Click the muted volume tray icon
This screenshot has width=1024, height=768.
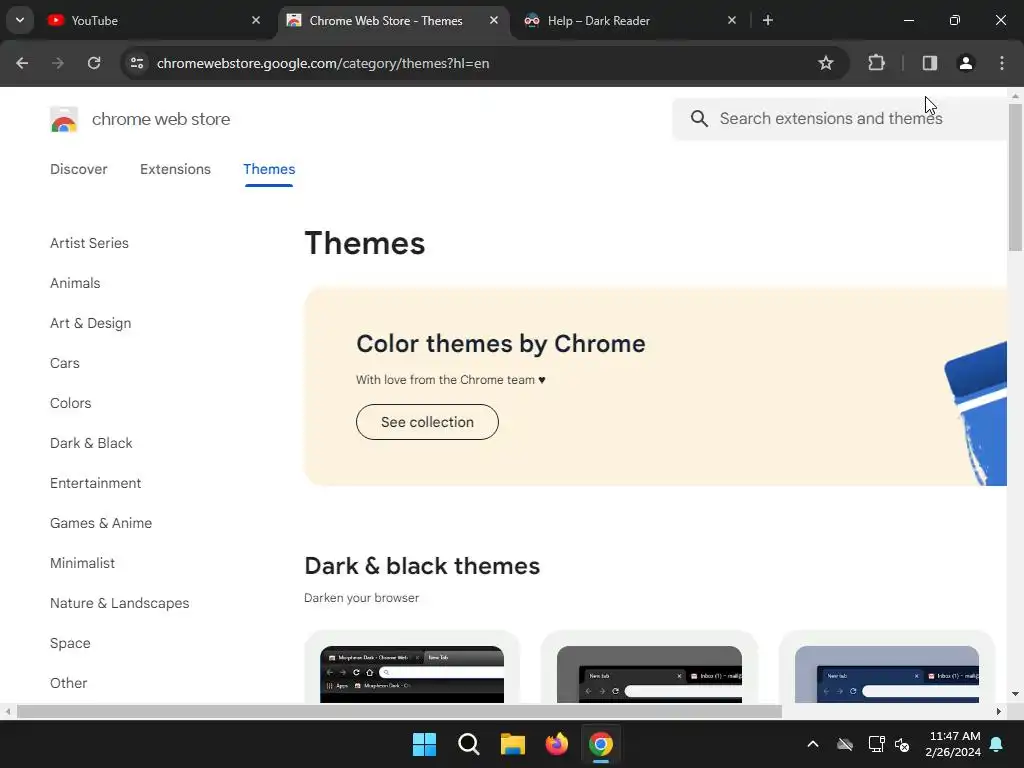902,744
